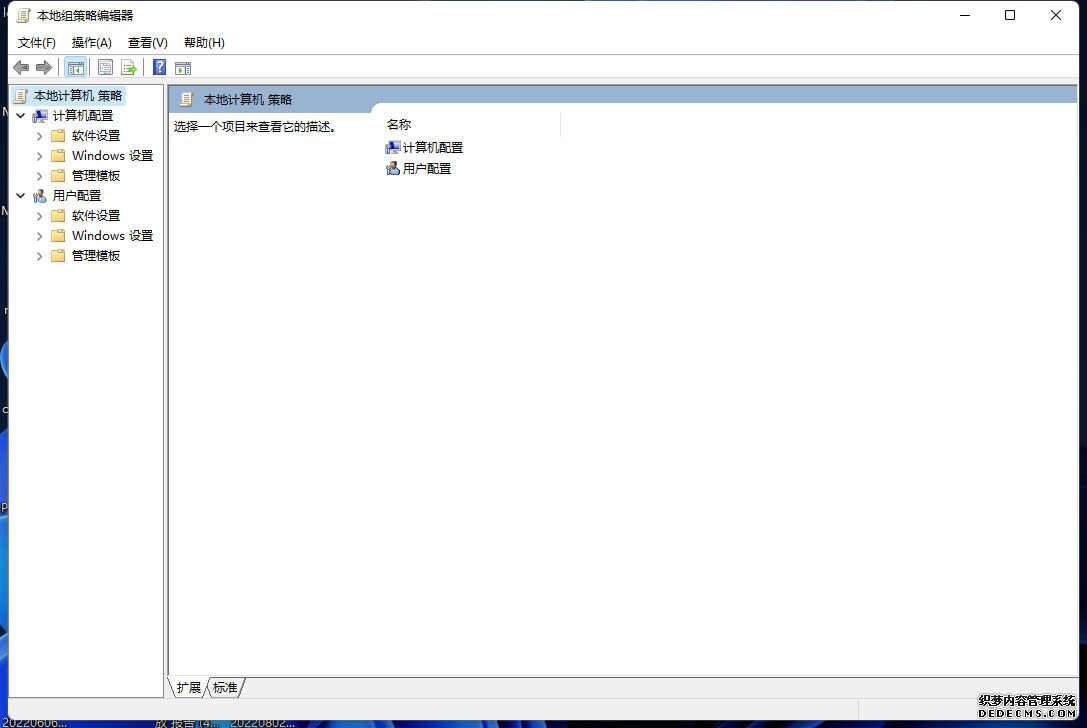Select 管理模板 label under 用户配置
This screenshot has height=728, width=1087.
(x=96, y=256)
